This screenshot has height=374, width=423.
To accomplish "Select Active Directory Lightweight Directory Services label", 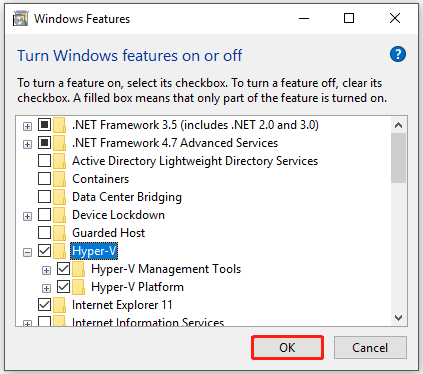I will (195, 161).
